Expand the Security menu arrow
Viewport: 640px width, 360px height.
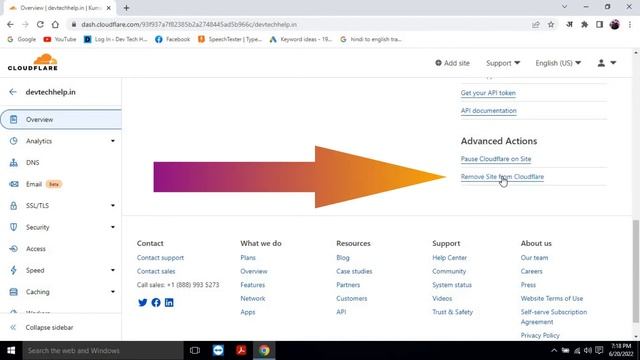tap(113, 227)
